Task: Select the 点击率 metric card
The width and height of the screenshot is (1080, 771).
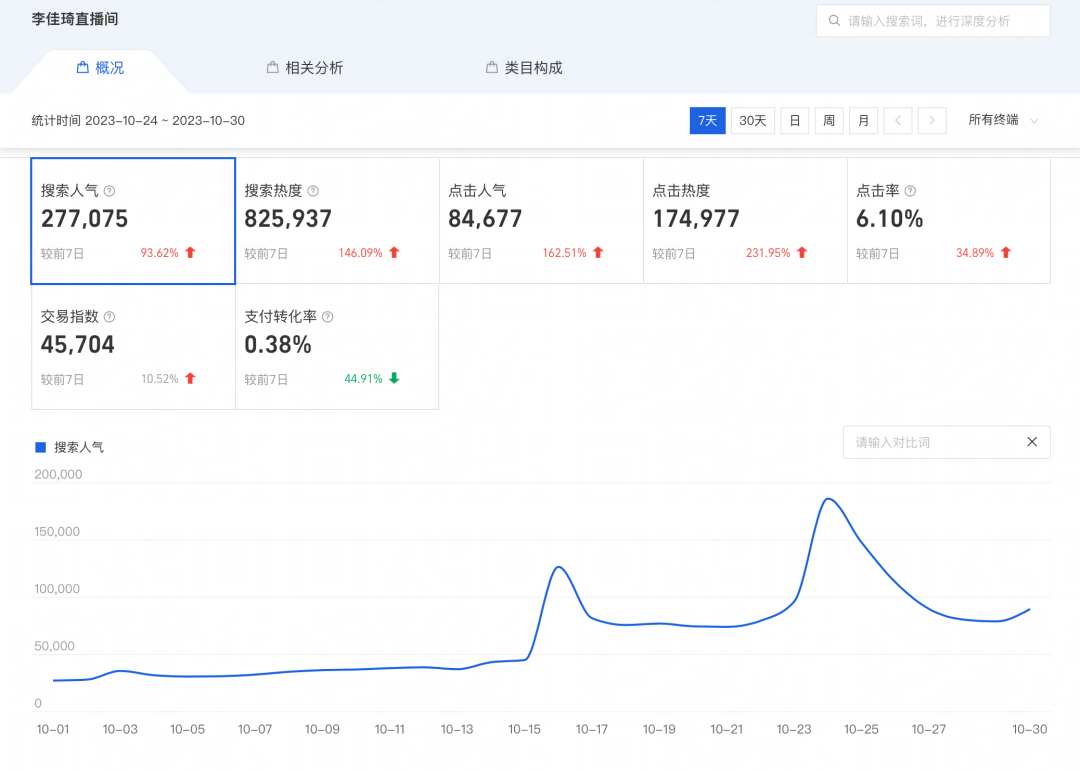Action: [x=949, y=220]
